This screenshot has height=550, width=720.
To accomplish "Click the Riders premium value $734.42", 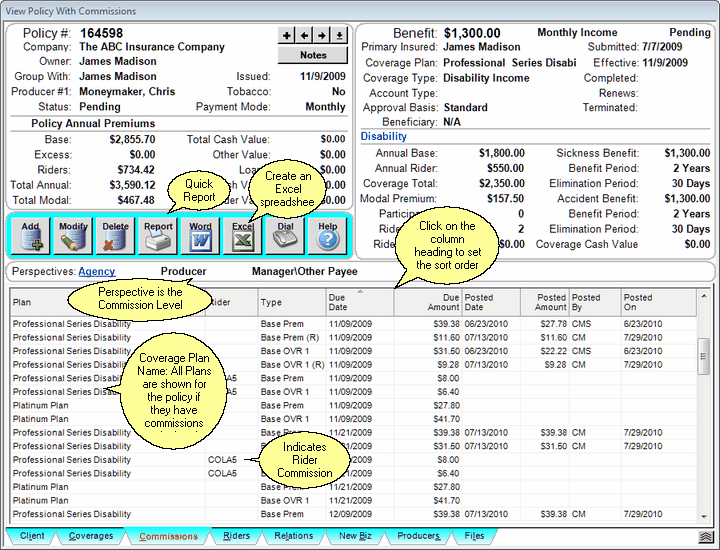I will 136,170.
